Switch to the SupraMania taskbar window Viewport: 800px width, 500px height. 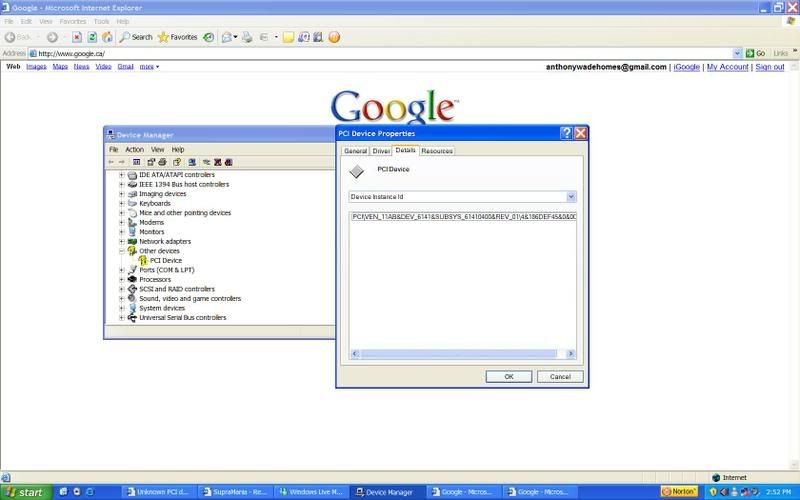click(x=235, y=492)
